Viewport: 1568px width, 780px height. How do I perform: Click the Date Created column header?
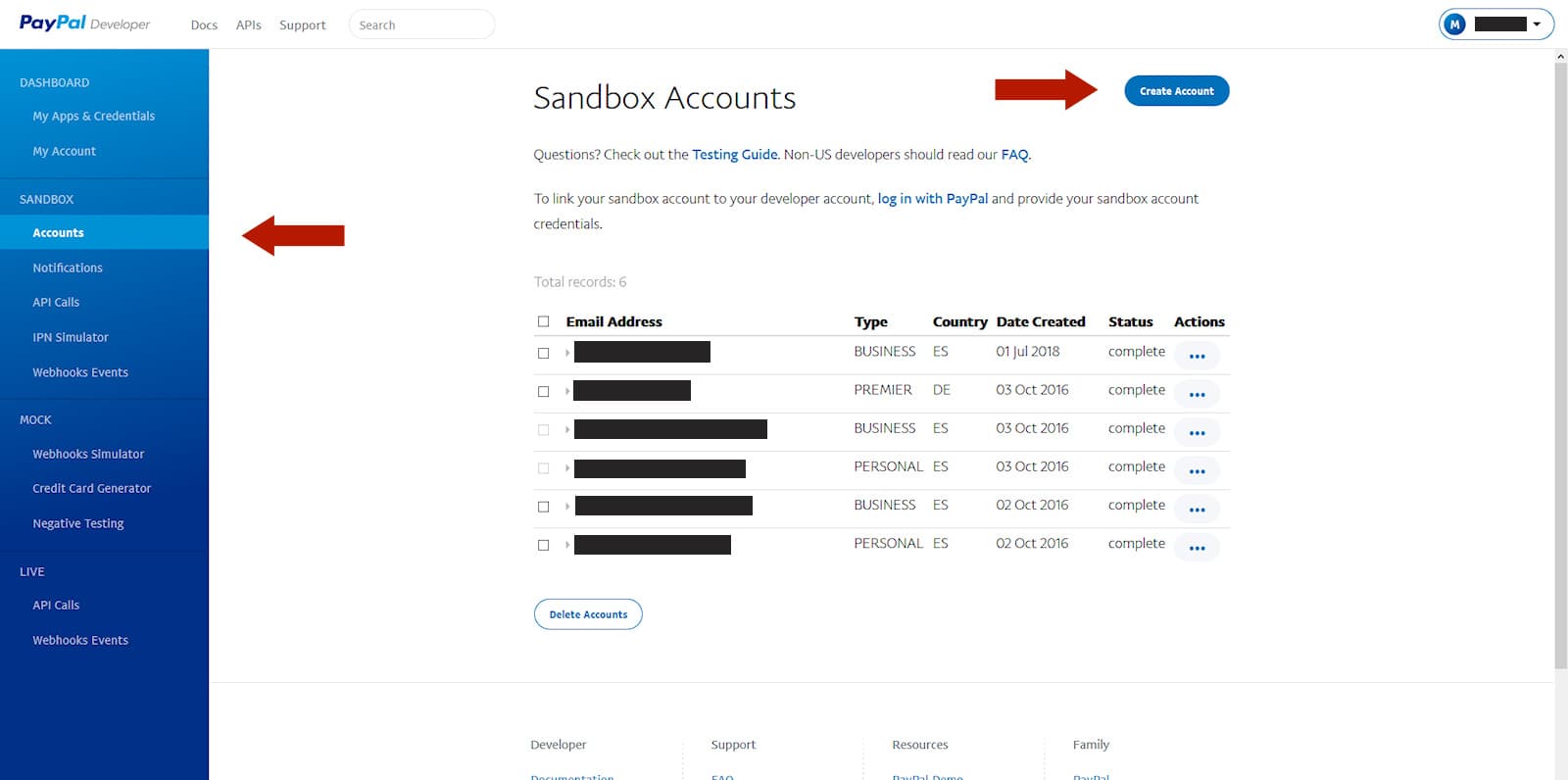click(1041, 321)
